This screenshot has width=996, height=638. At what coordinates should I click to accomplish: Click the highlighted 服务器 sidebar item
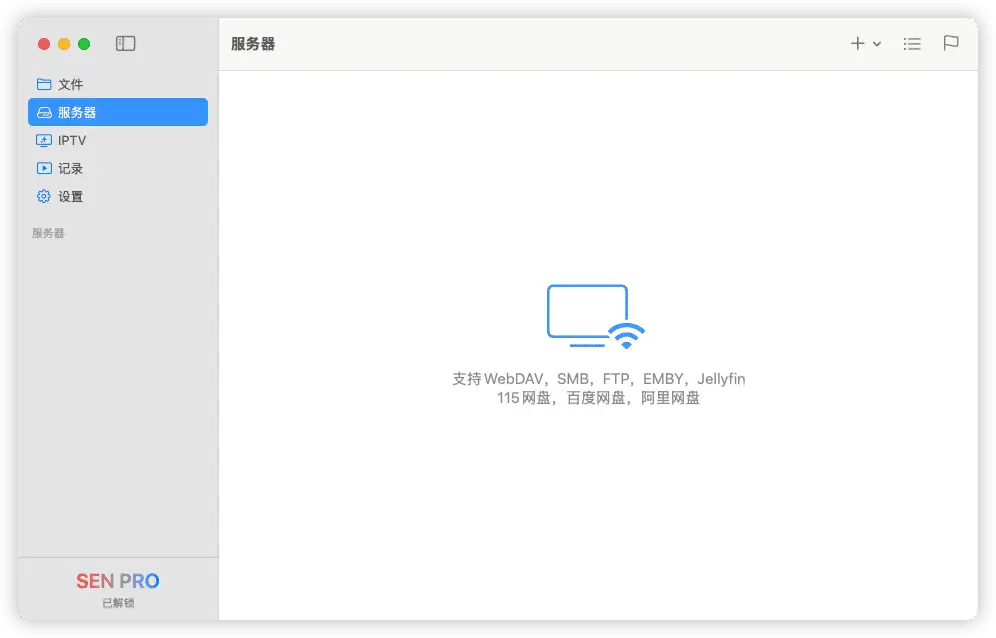tap(117, 112)
